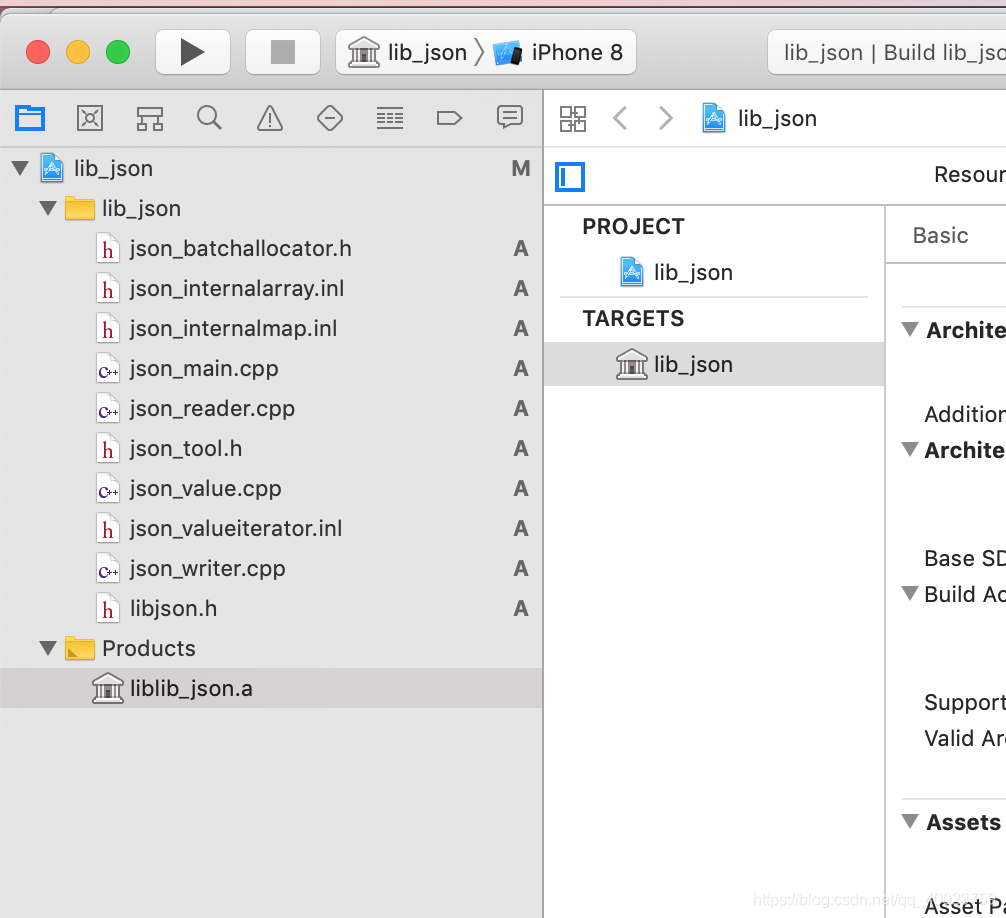1006x918 pixels.
Task: Open json_internalmap.inl
Action: click(271, 328)
